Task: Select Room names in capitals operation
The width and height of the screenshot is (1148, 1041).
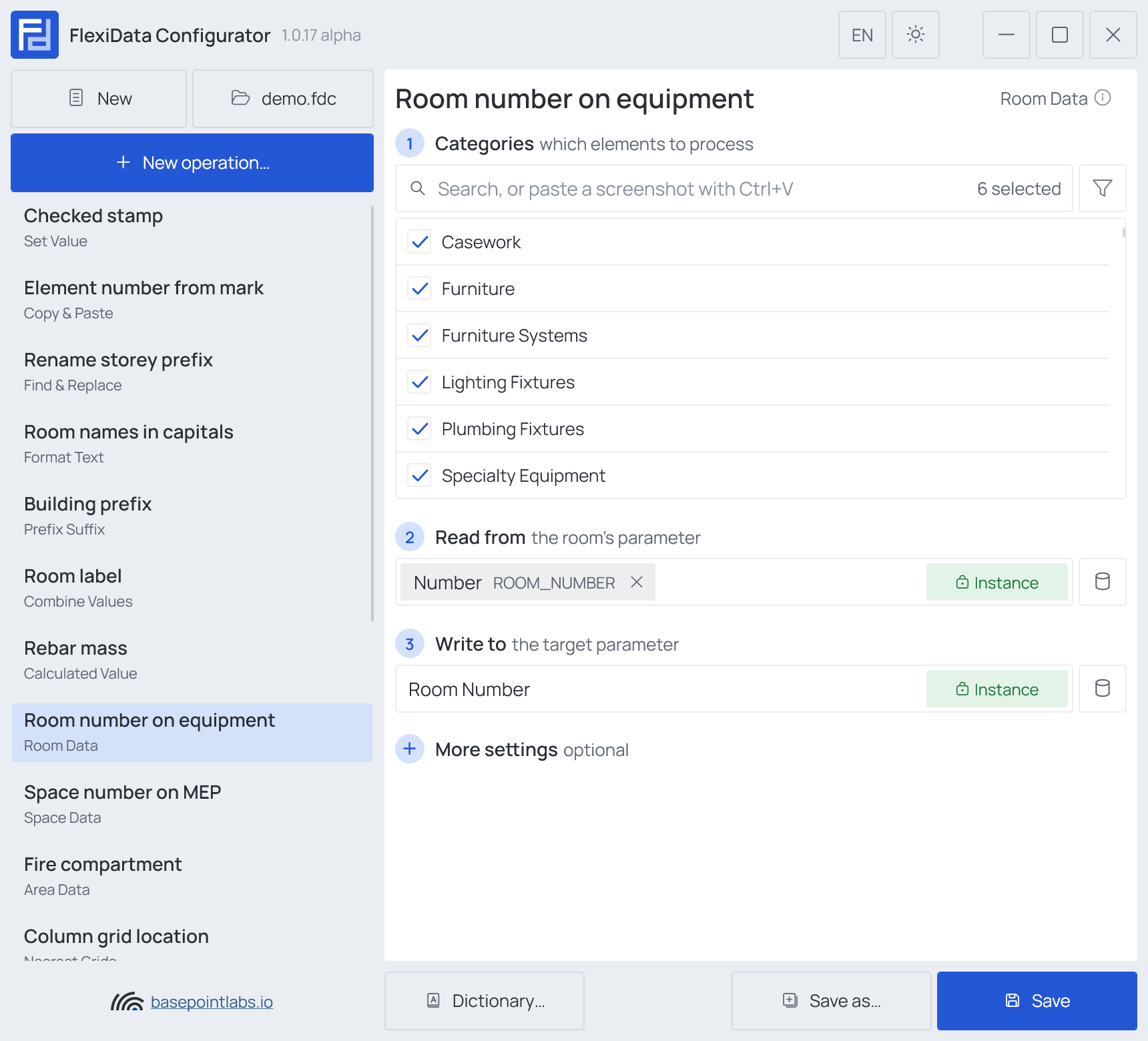Action: pyautogui.click(x=192, y=443)
